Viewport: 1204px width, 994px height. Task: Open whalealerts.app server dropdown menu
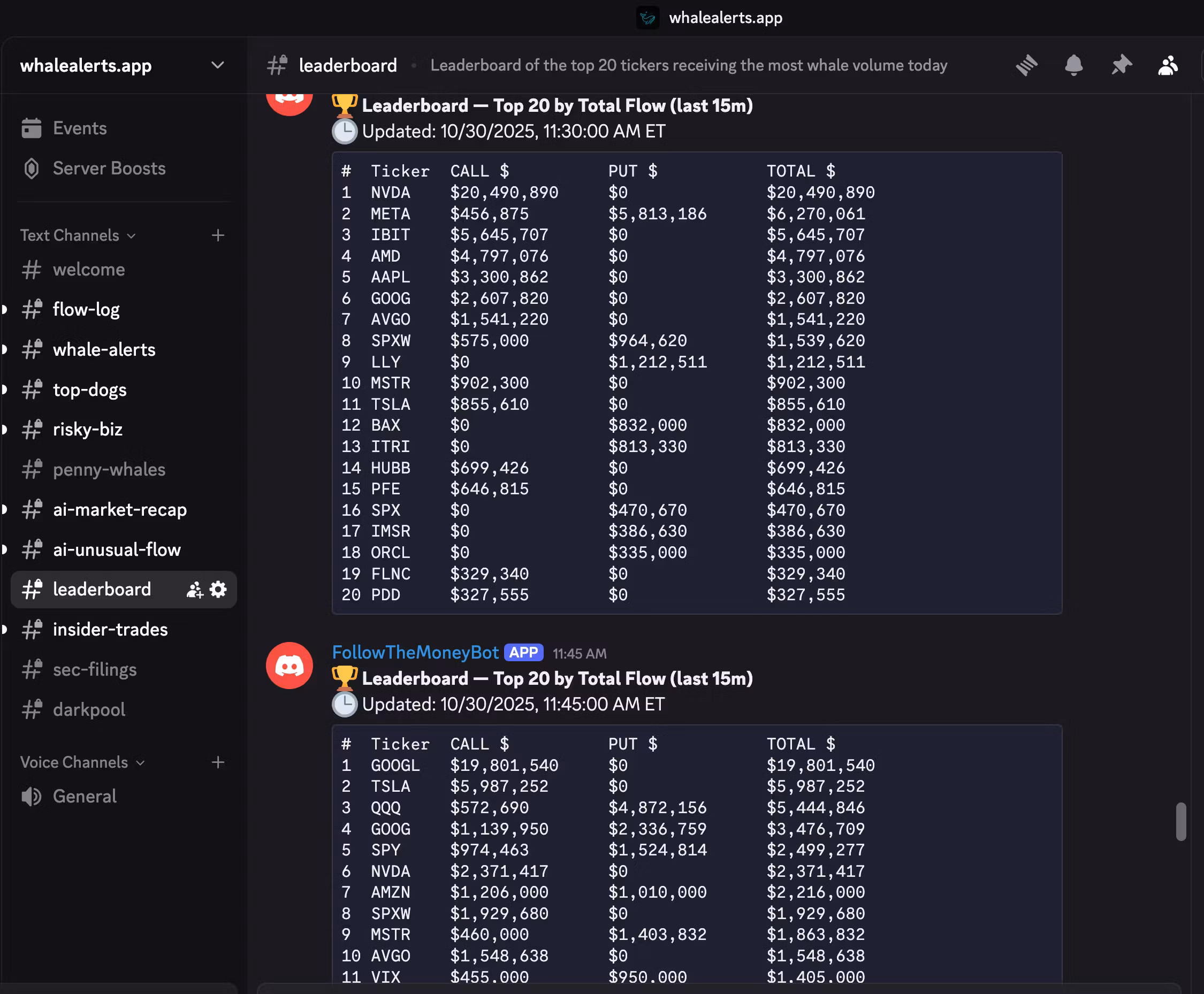217,65
